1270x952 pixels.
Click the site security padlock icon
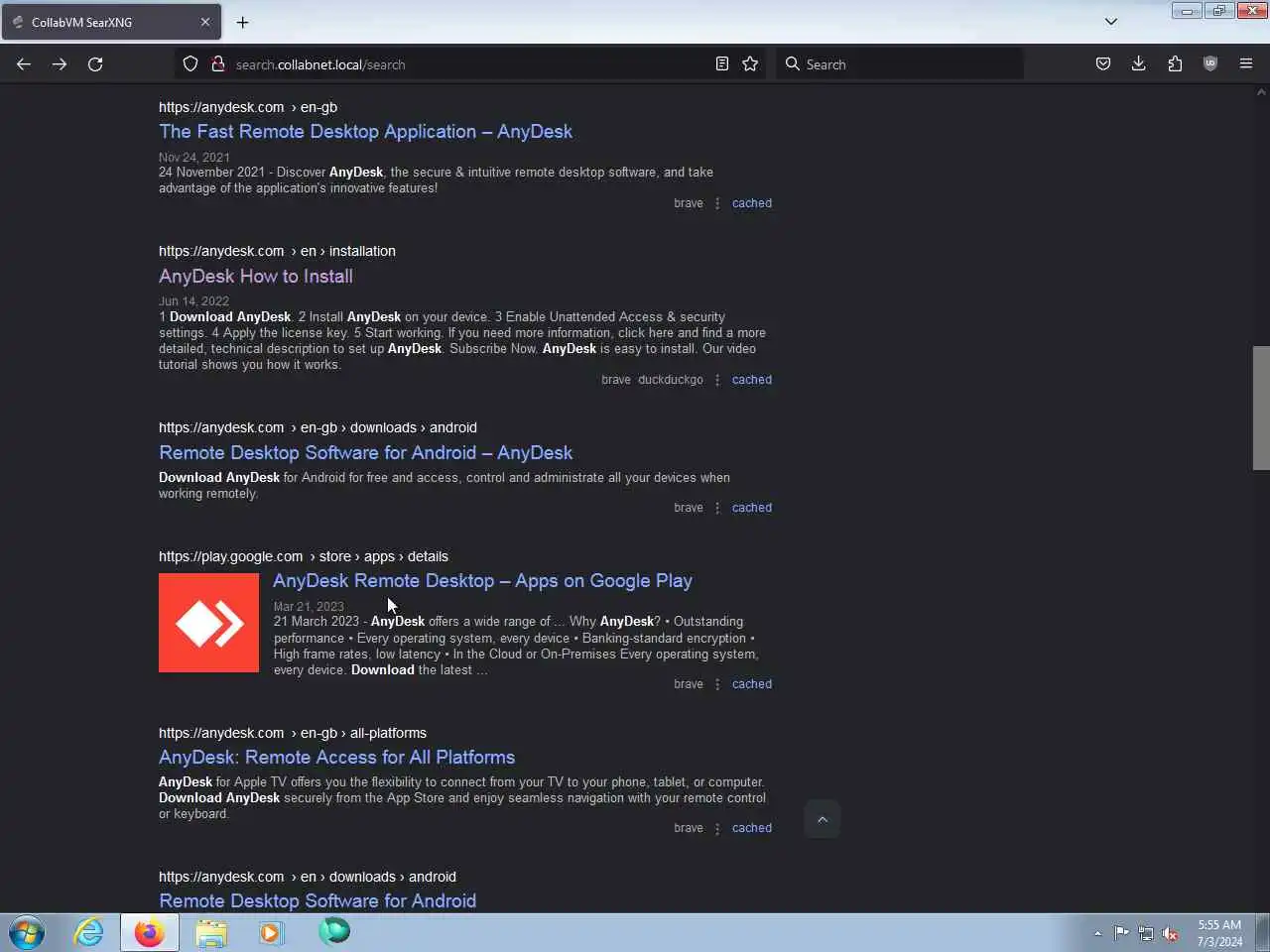pos(217,64)
